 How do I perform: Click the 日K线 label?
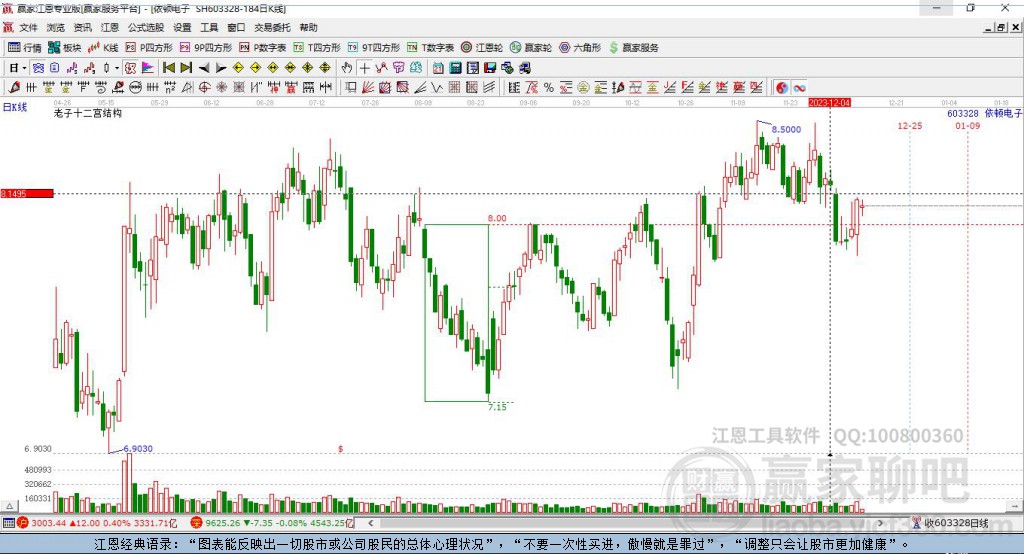coord(15,107)
